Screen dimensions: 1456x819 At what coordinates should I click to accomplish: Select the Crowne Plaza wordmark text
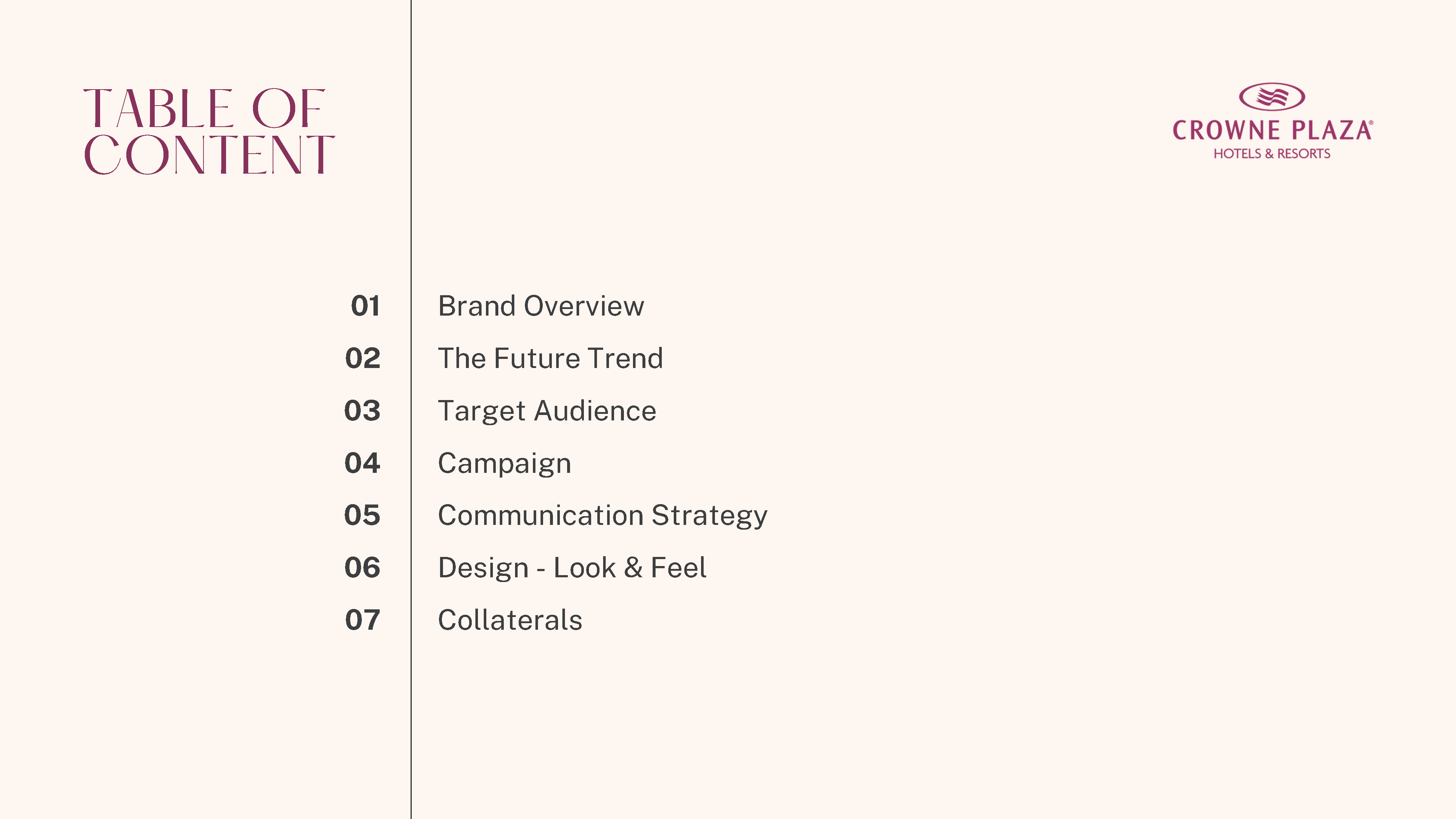click(x=1272, y=130)
